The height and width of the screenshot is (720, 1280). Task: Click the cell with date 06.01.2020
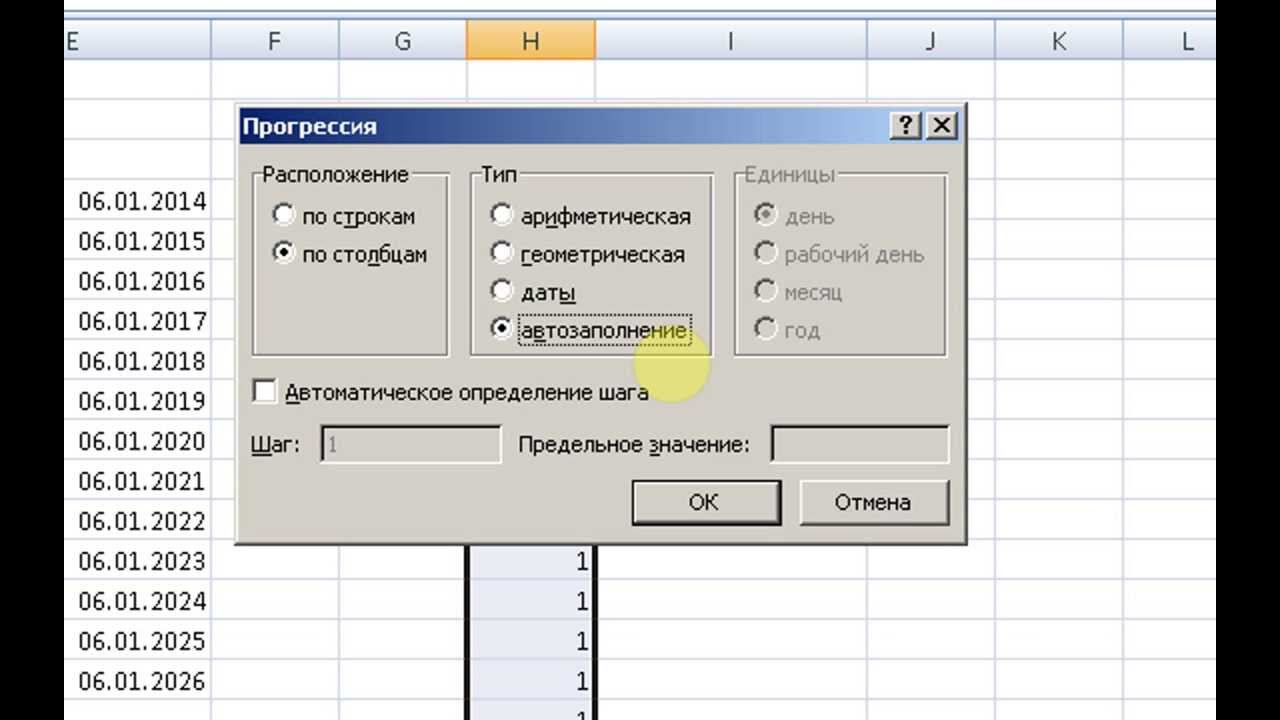click(x=138, y=441)
